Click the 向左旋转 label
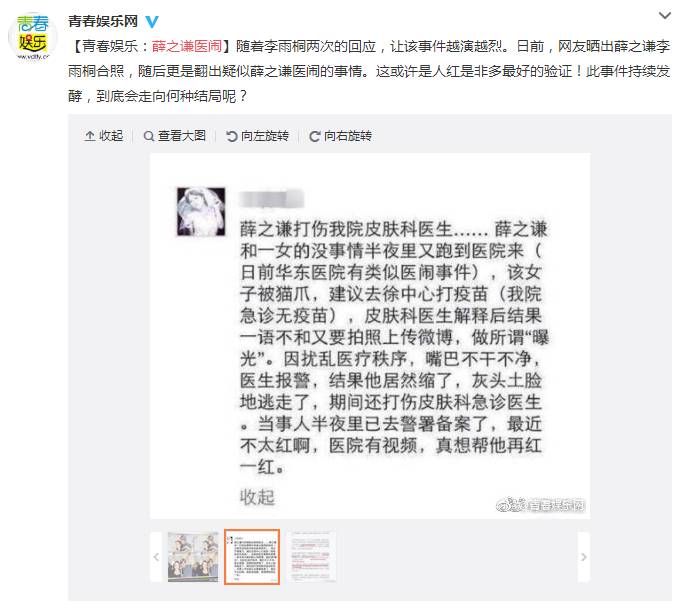Image resolution: width=682 pixels, height=608 pixels. point(265,136)
